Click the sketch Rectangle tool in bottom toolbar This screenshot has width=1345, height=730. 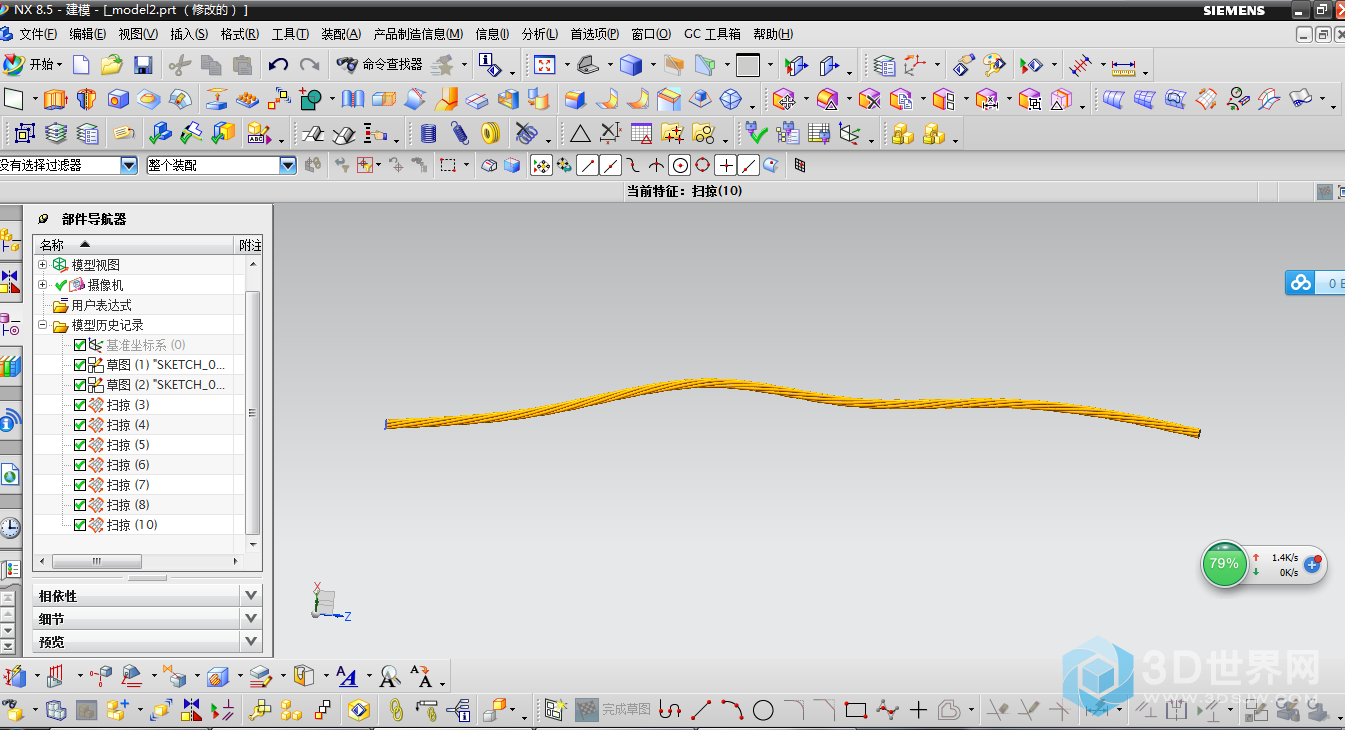(x=855, y=710)
